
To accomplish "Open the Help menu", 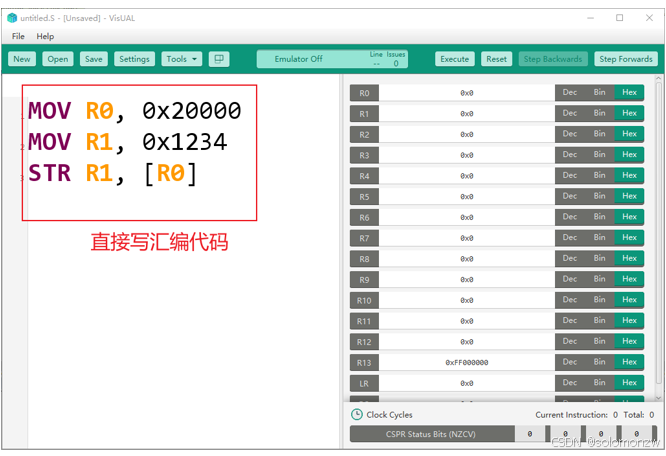I will pyautogui.click(x=45, y=36).
